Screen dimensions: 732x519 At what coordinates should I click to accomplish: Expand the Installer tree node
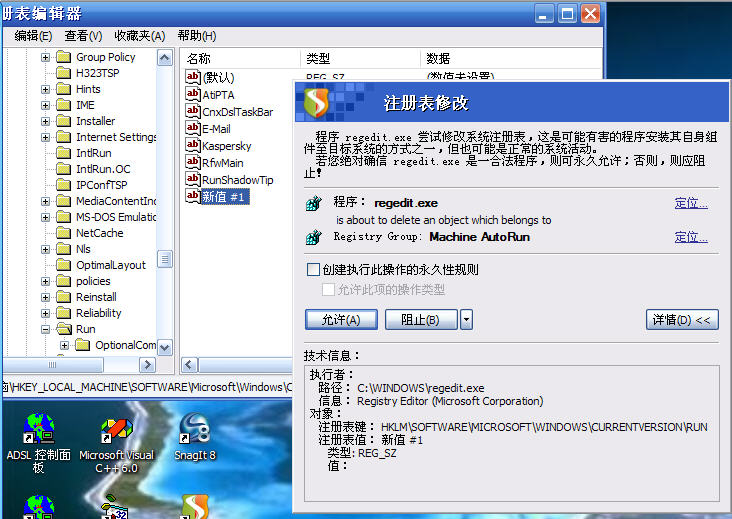45,121
